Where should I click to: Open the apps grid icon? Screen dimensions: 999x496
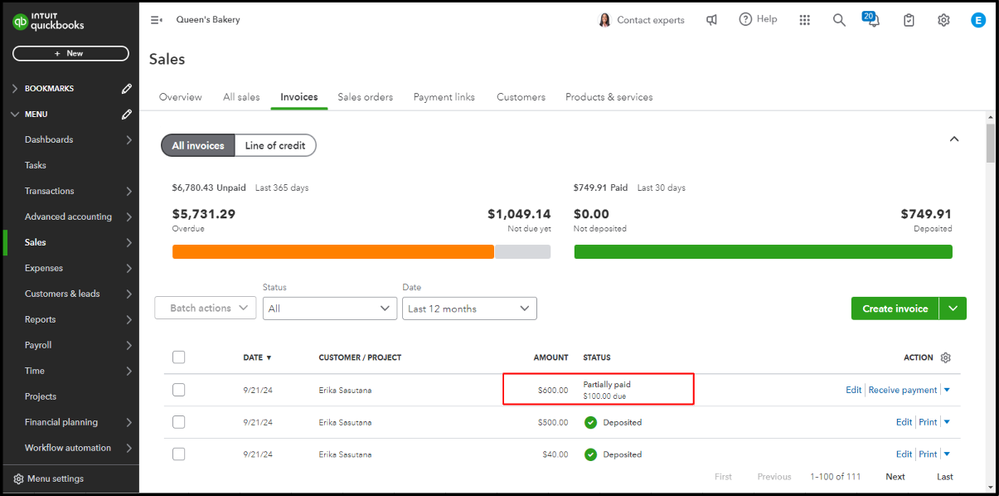pyautogui.click(x=805, y=20)
